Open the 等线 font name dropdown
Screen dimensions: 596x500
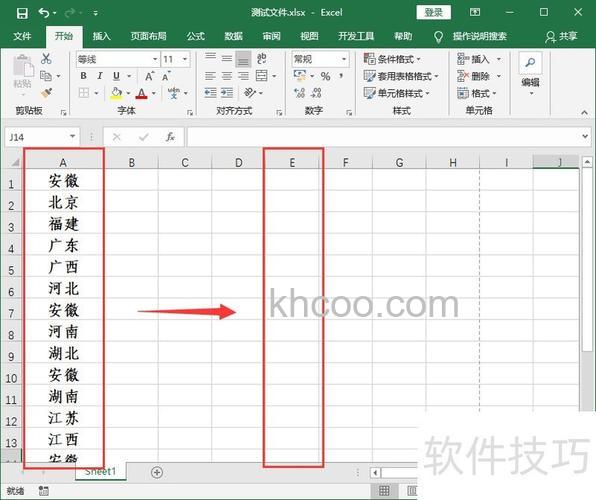pyautogui.click(x=155, y=59)
